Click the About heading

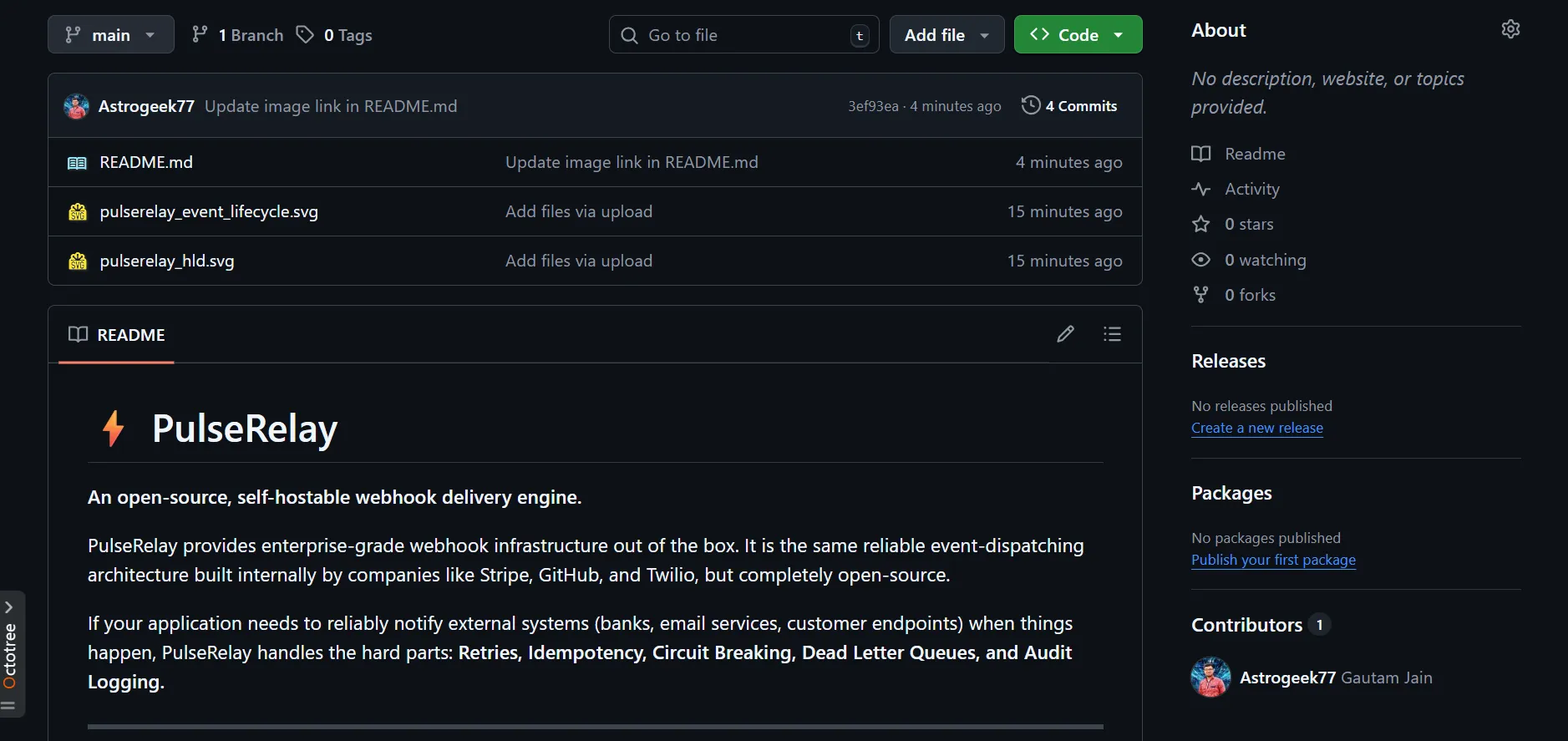point(1218,30)
